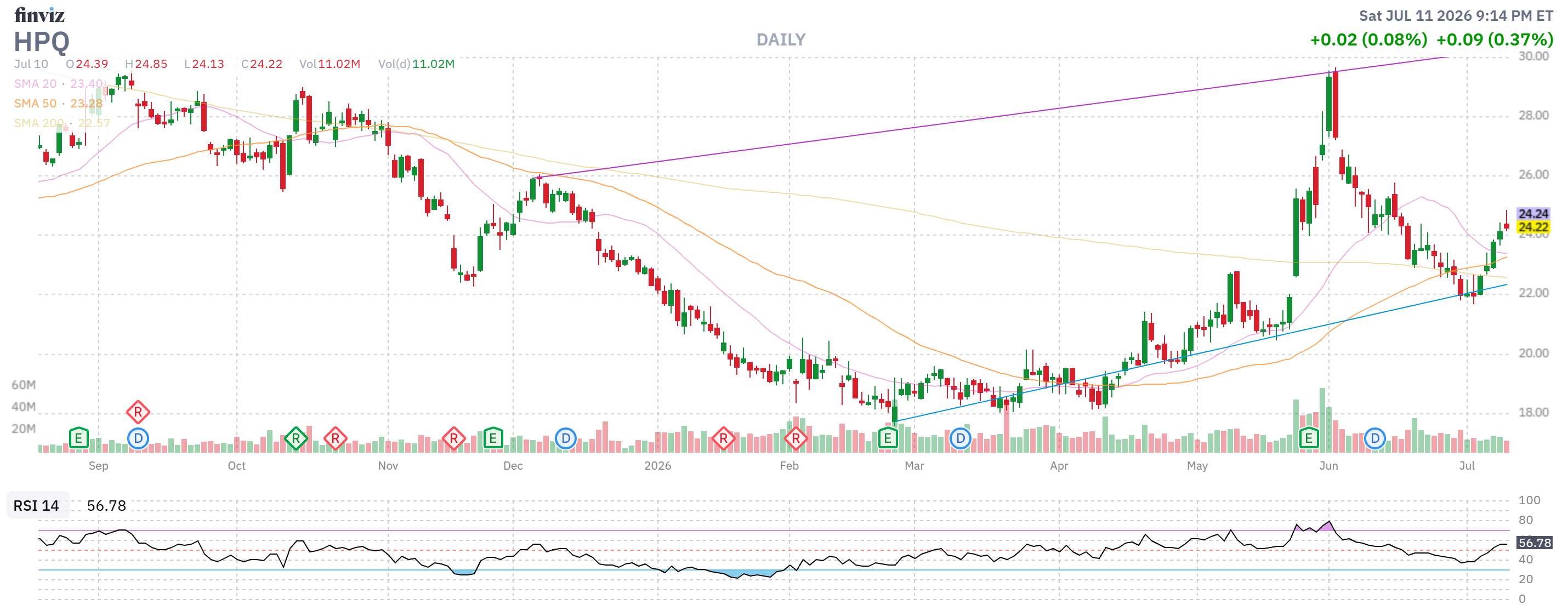This screenshot has width=1568, height=616.
Task: Click the yellow 24.22 last price tag
Action: 1533,227
